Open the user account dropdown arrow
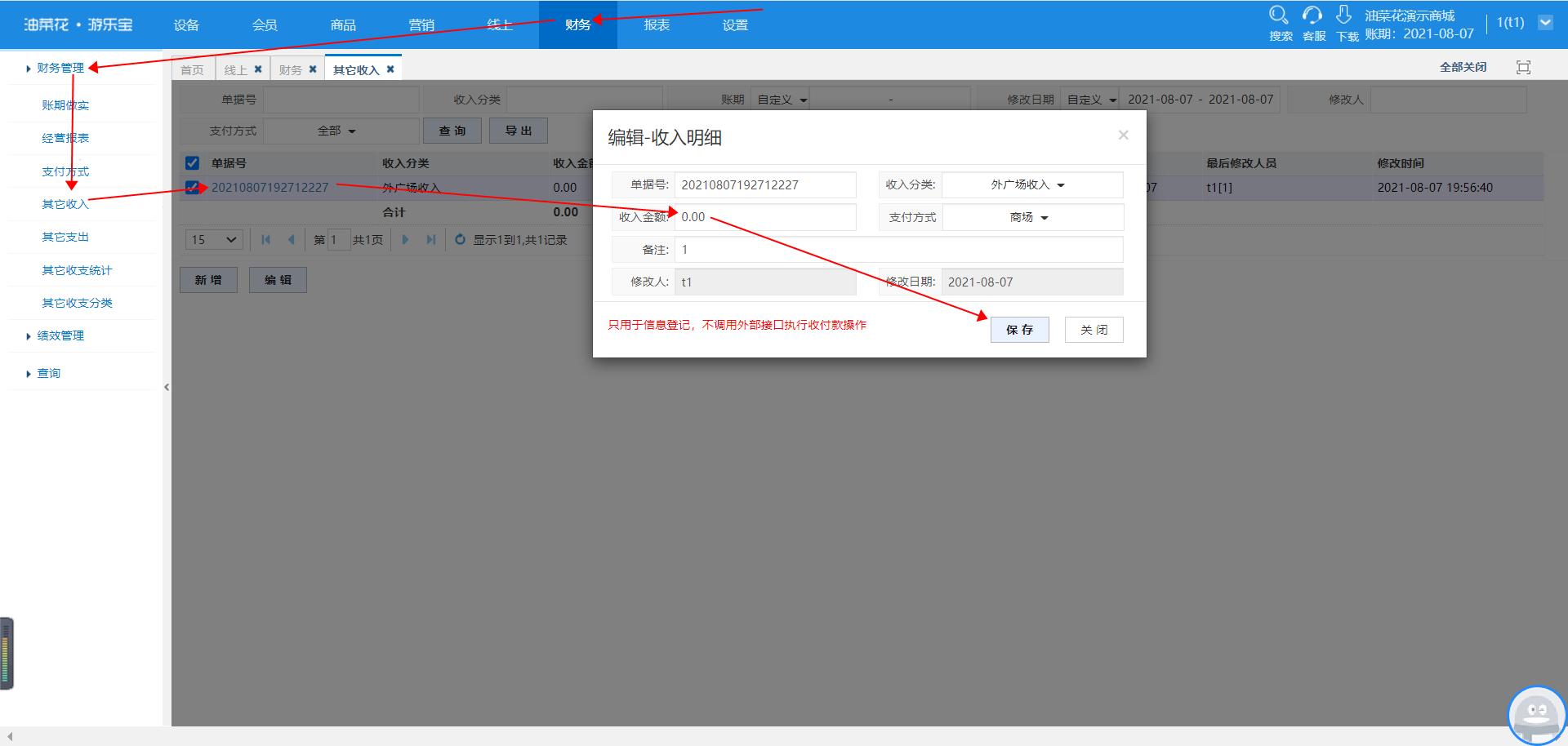 click(x=1545, y=23)
